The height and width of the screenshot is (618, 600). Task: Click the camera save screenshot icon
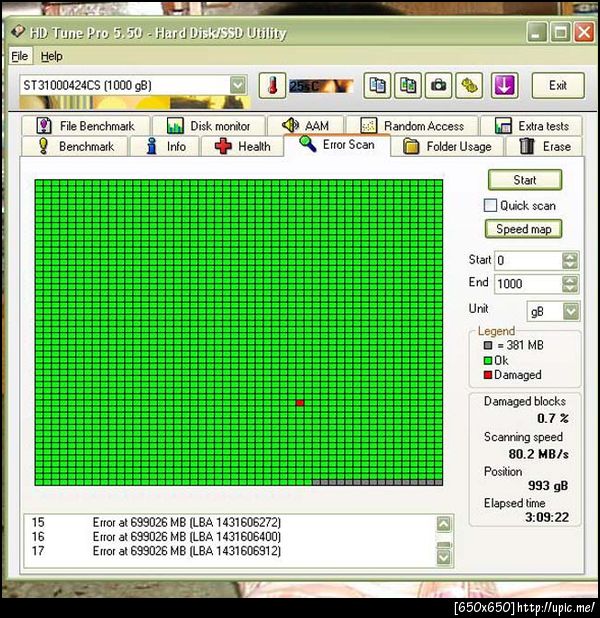tap(438, 85)
